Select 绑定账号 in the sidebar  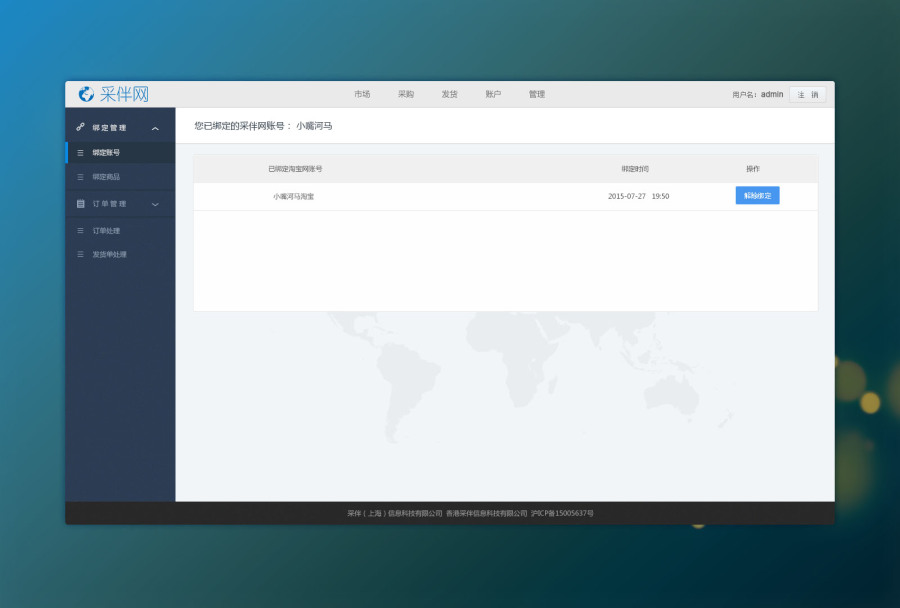point(107,152)
